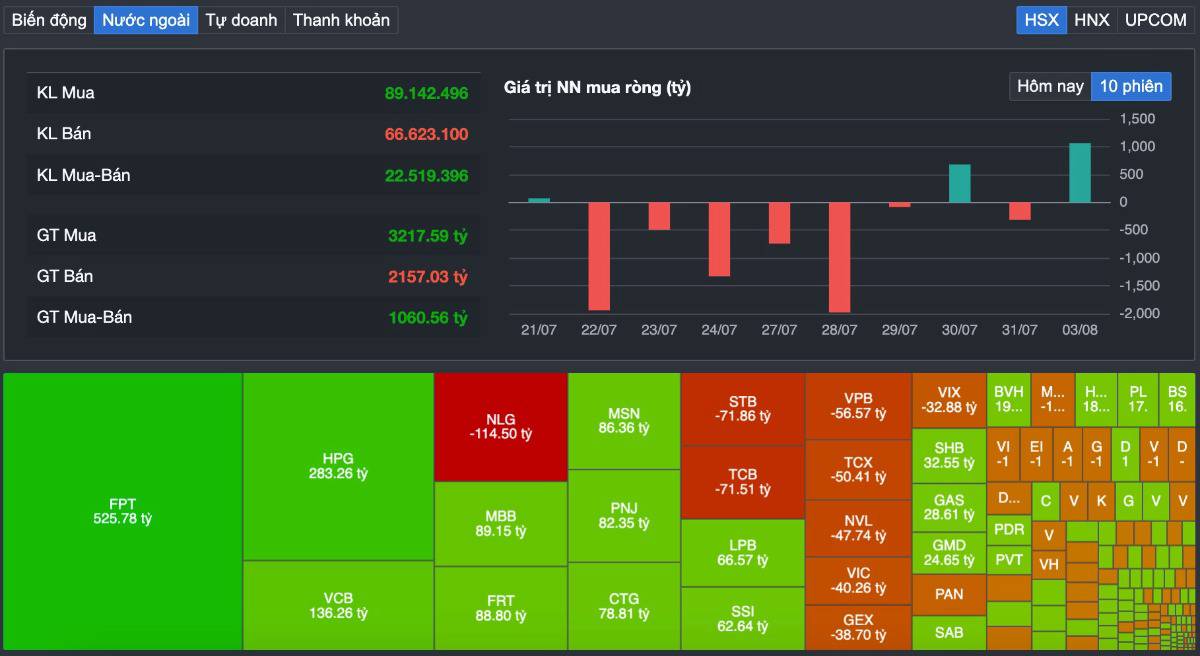
Task: Switch to the HNX exchange
Action: click(x=1091, y=20)
